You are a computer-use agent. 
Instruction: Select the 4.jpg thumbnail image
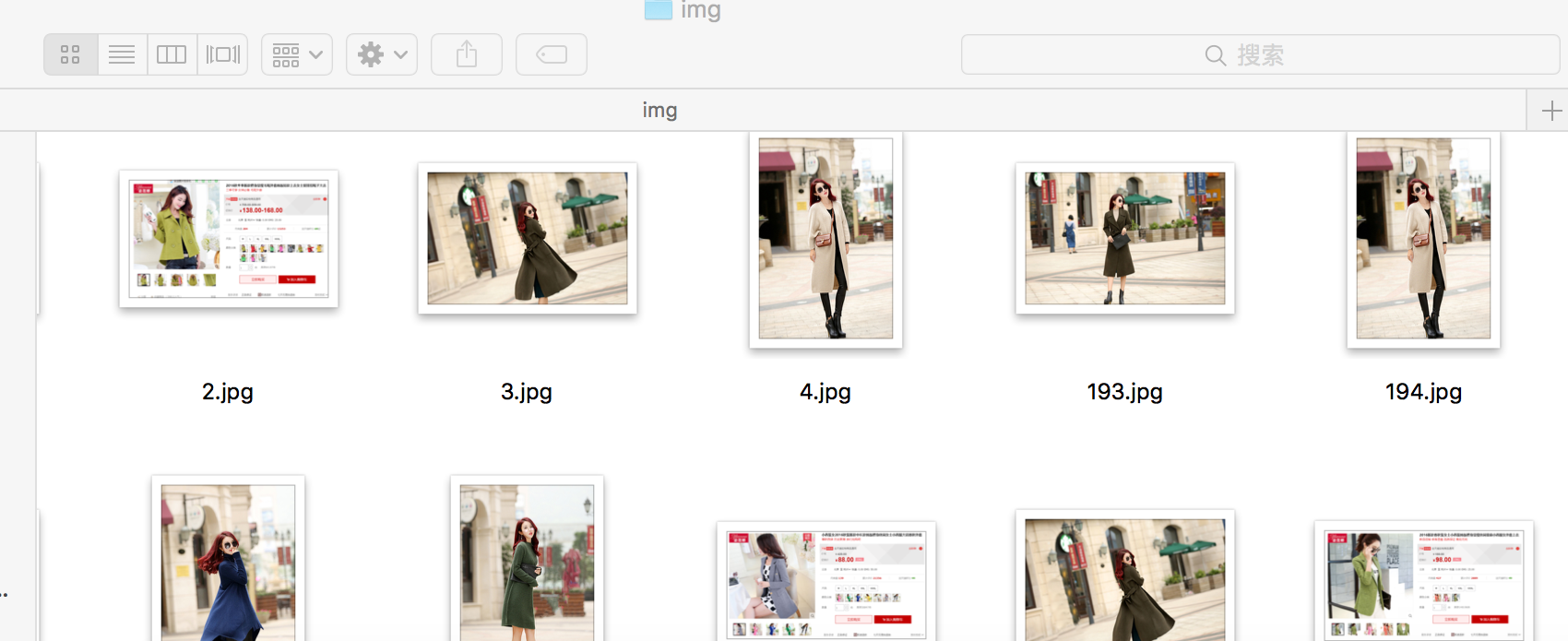pos(826,239)
